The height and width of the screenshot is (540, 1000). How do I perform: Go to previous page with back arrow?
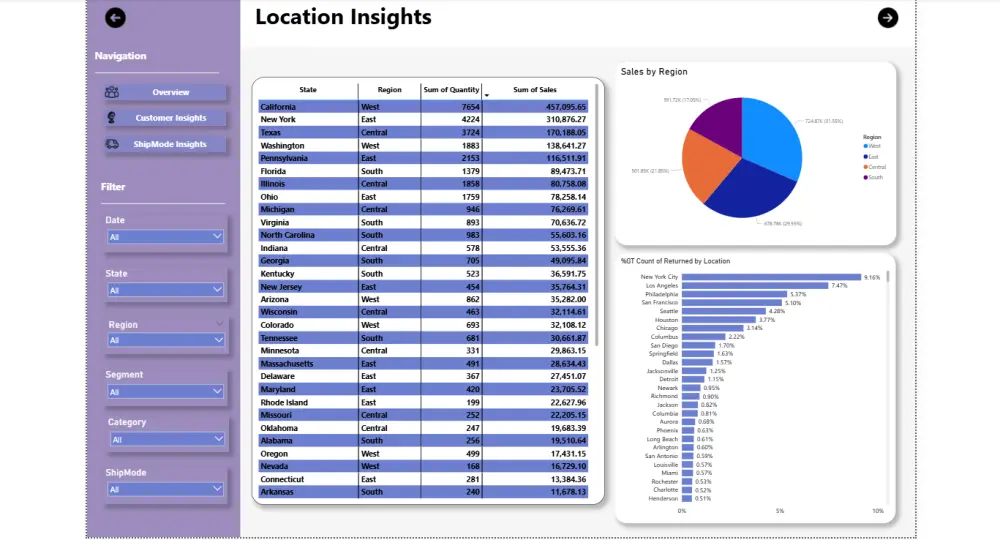pos(115,18)
